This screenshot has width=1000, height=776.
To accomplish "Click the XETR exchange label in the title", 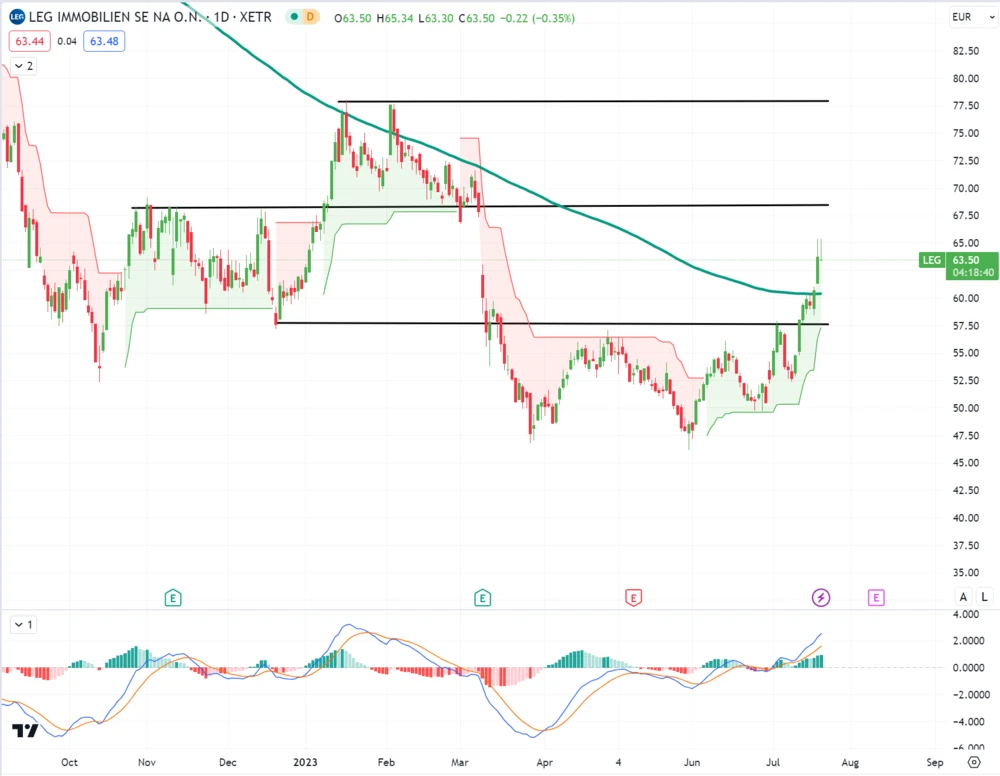I will pos(256,17).
